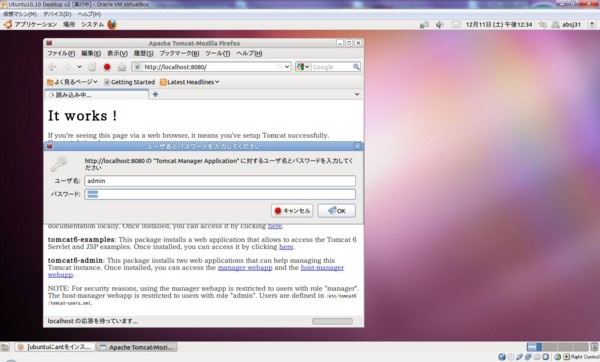The image size is (600, 362).
Task: Open the Google search engine selector
Action: point(303,67)
